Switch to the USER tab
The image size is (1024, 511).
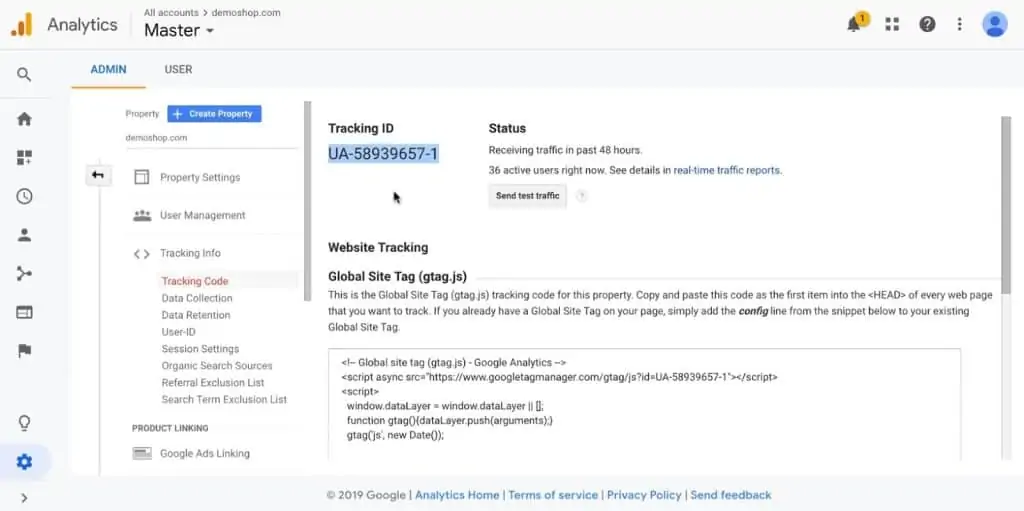(x=178, y=69)
